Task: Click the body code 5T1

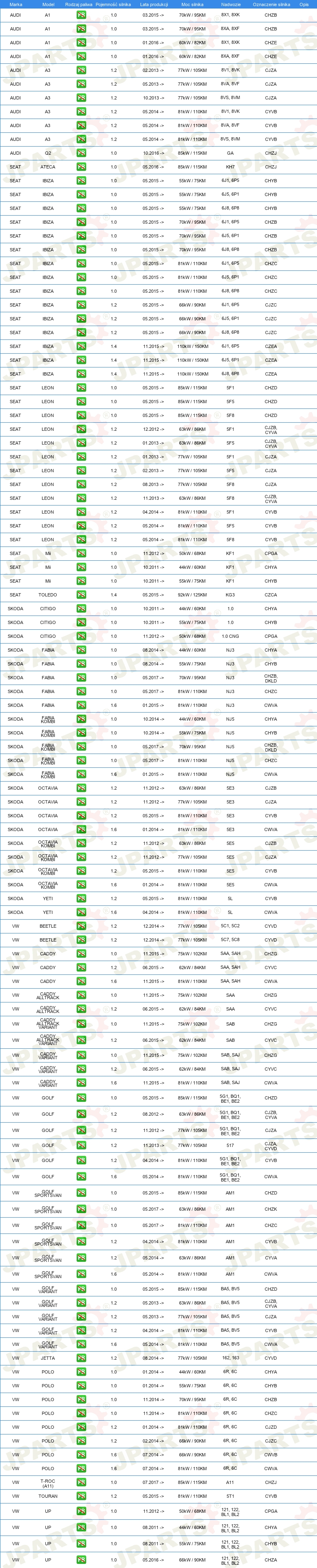Action: coord(230,1496)
